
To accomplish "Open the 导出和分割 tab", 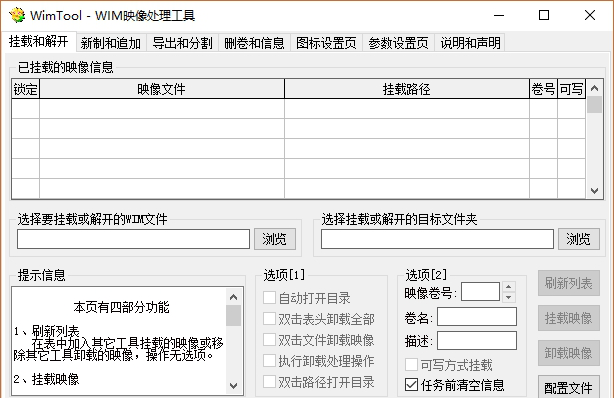I will 182,43.
